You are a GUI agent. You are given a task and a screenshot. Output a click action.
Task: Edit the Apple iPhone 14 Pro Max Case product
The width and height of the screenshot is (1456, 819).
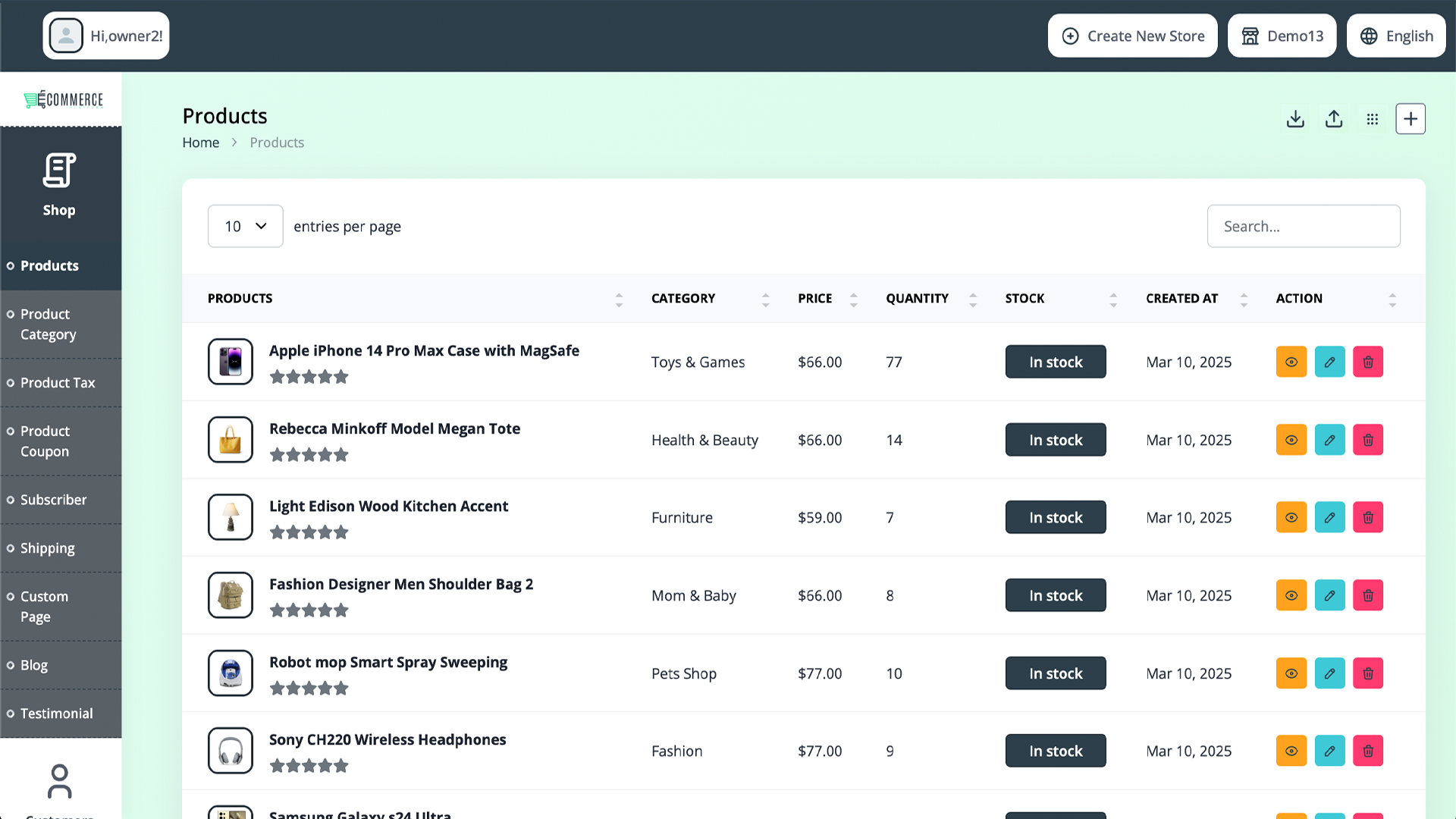point(1329,362)
